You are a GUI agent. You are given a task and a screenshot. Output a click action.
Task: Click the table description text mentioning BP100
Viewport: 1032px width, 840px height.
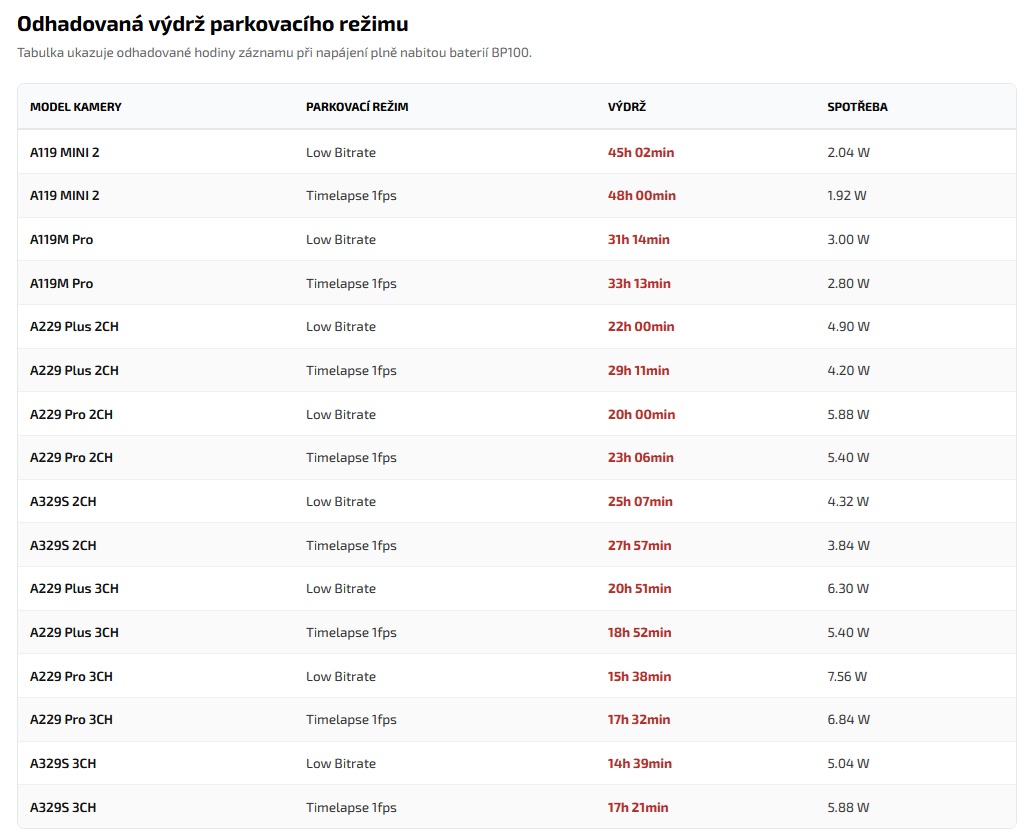pyautogui.click(x=274, y=52)
